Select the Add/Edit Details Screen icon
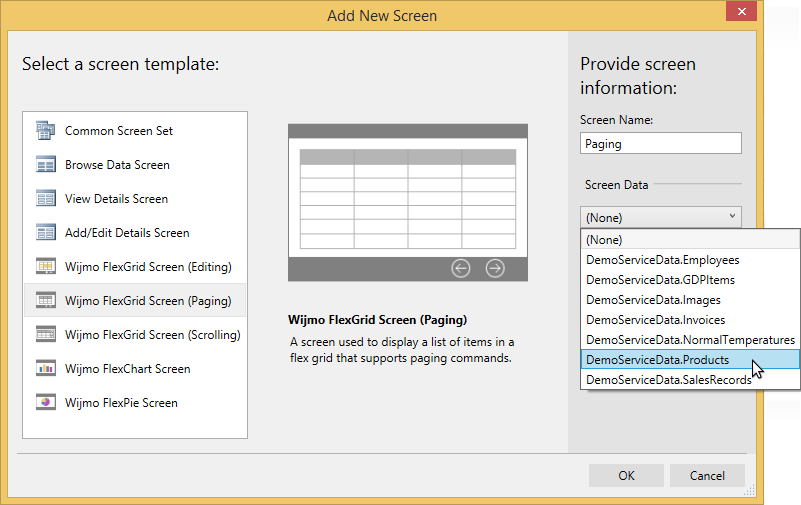This screenshot has height=505, width=801. (45, 233)
